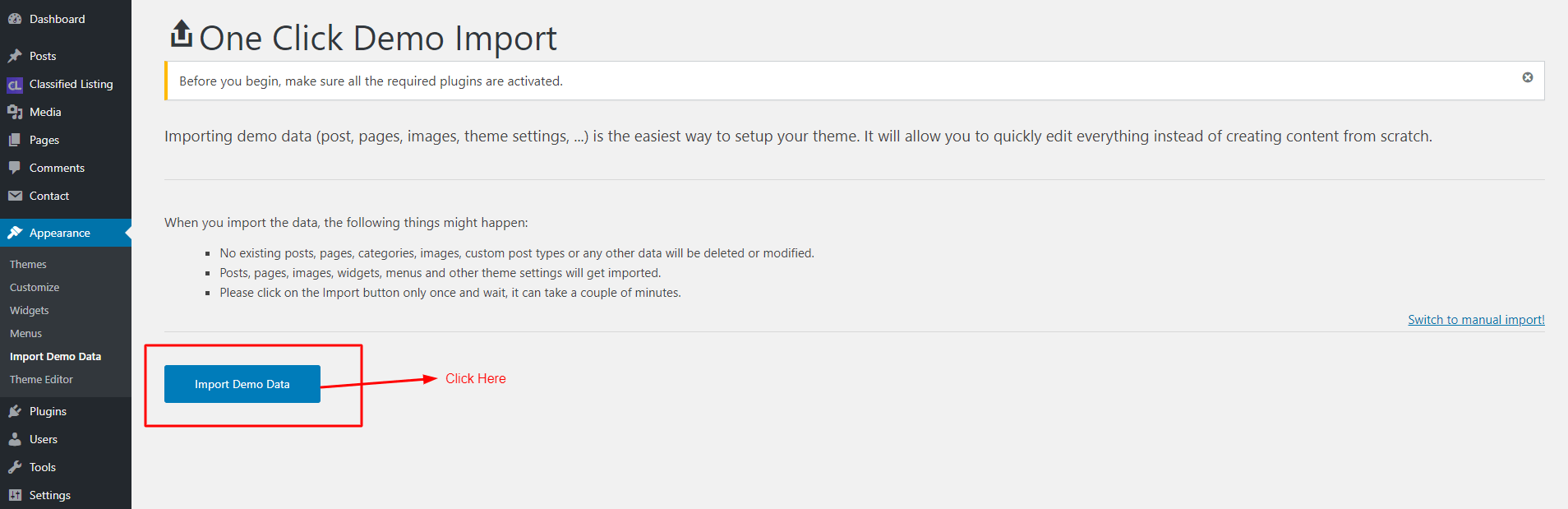Click the Media library icon
Viewport: 1568px width, 509px height.
tap(15, 112)
